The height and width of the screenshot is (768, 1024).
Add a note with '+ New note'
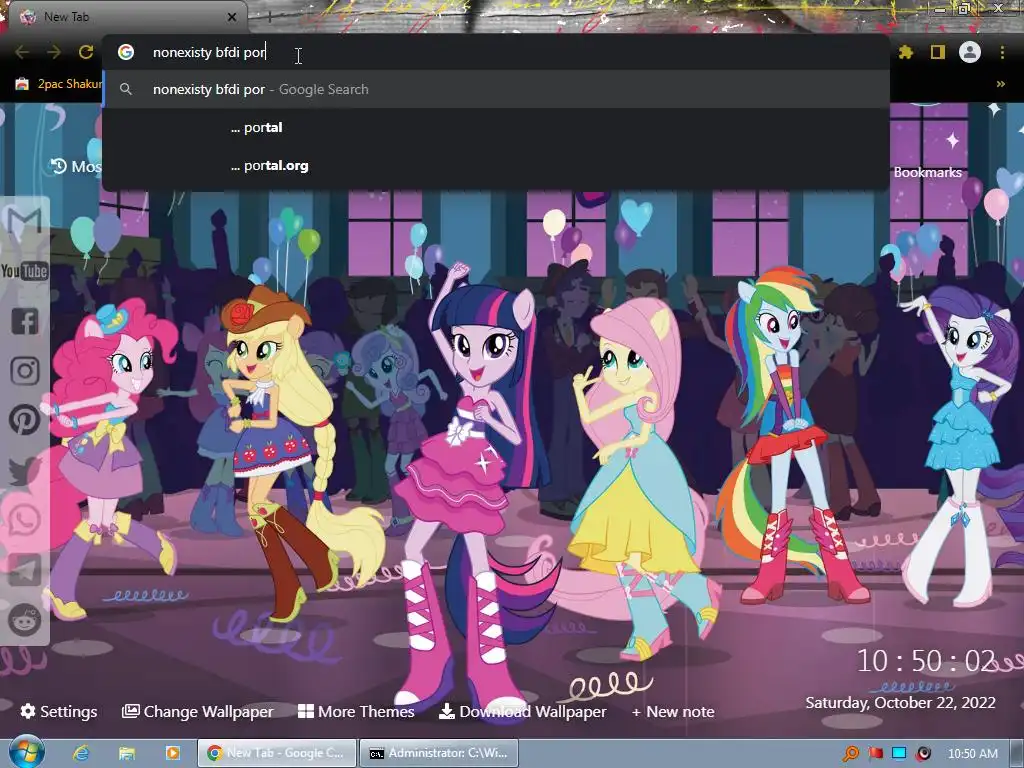coord(673,711)
